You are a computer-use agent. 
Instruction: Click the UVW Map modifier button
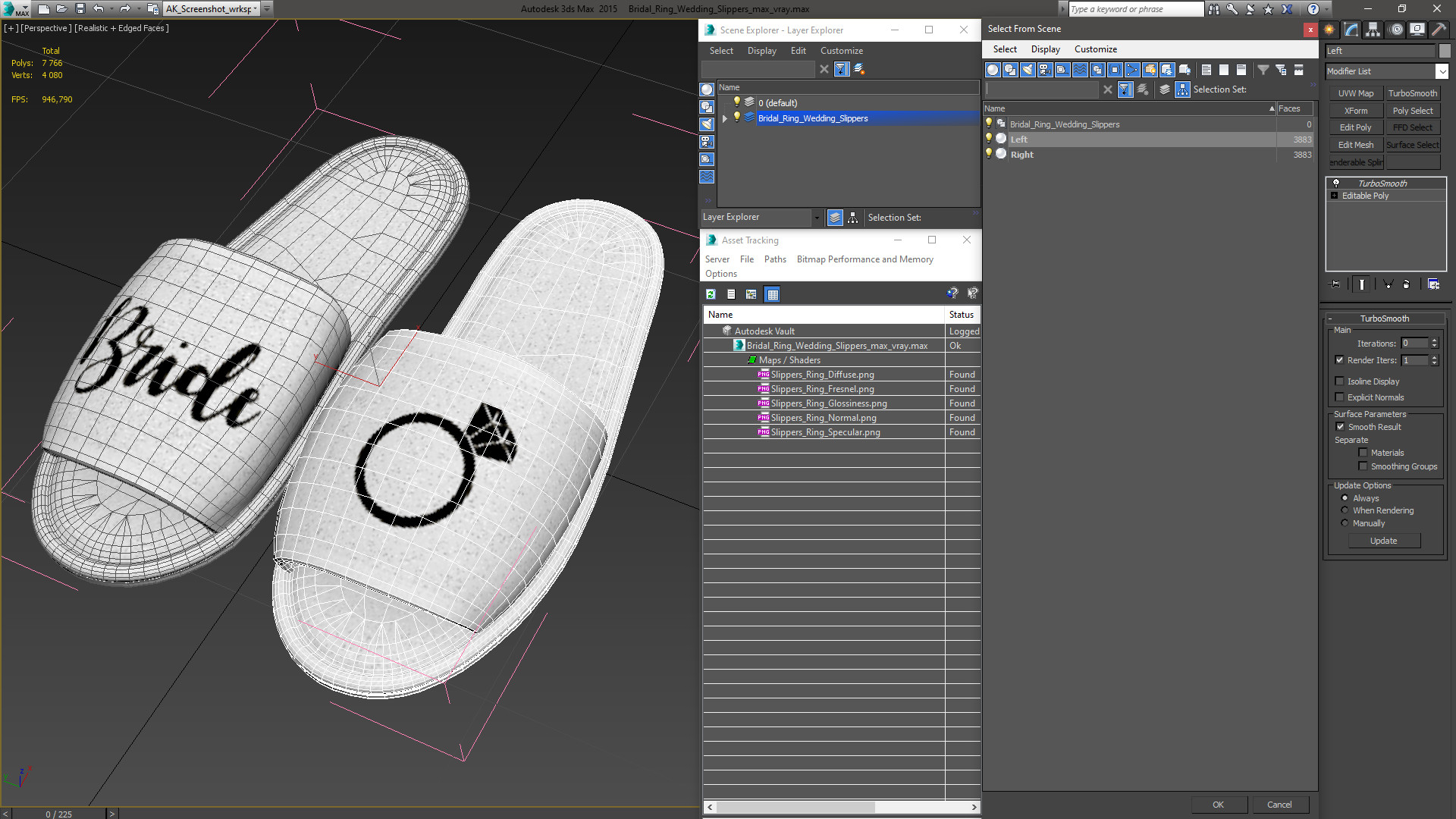click(x=1355, y=93)
